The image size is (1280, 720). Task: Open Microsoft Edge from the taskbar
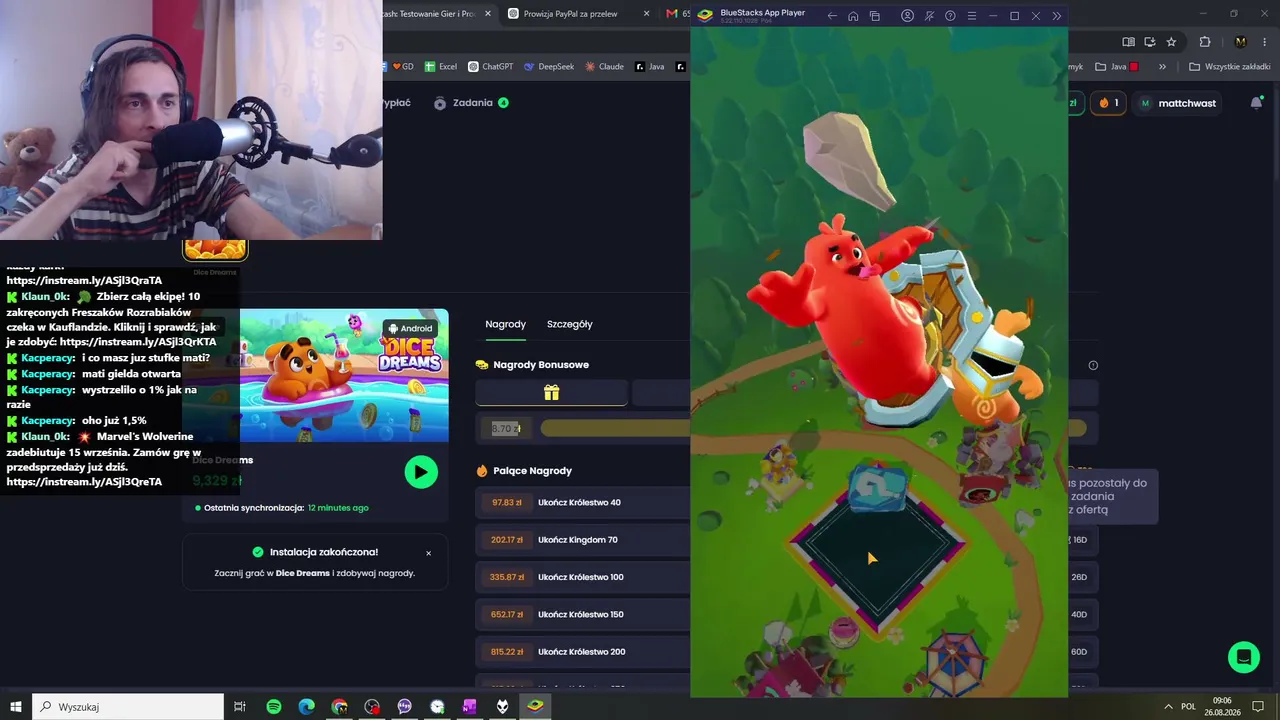click(x=307, y=707)
